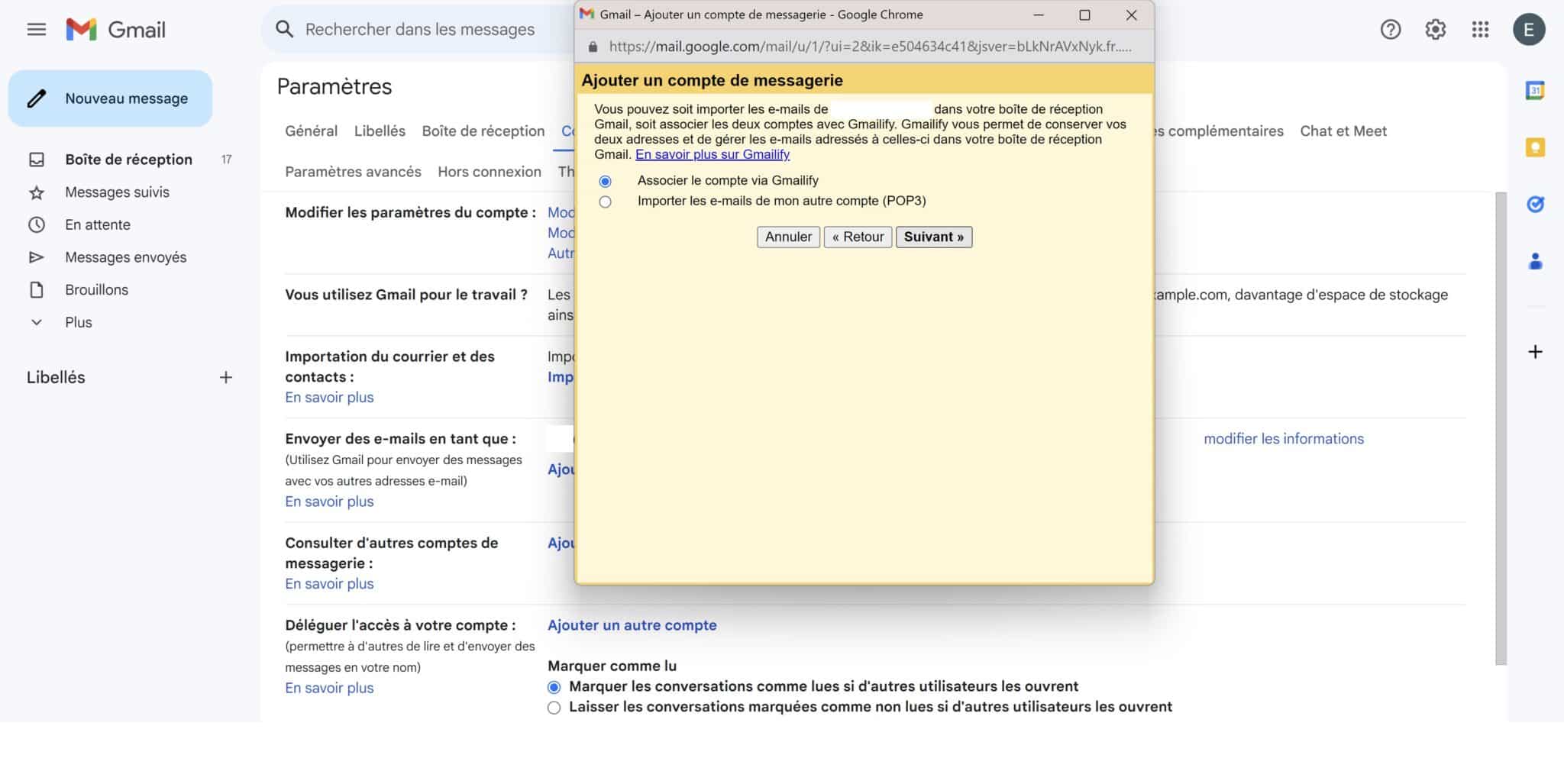This screenshot has height=784, width=1564.
Task: Open Brouillons folder label
Action: (96, 290)
